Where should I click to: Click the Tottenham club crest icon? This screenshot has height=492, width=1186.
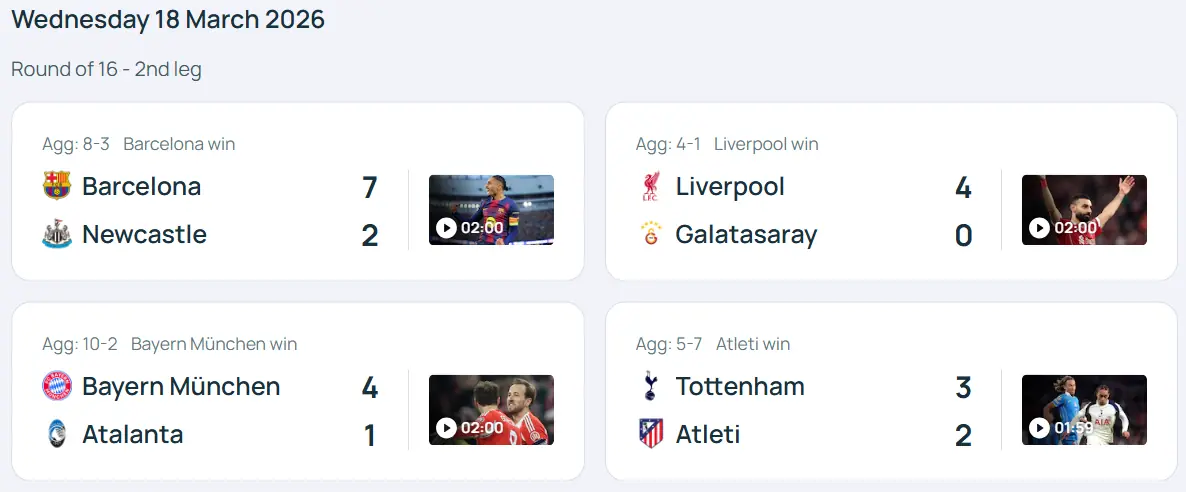point(651,386)
